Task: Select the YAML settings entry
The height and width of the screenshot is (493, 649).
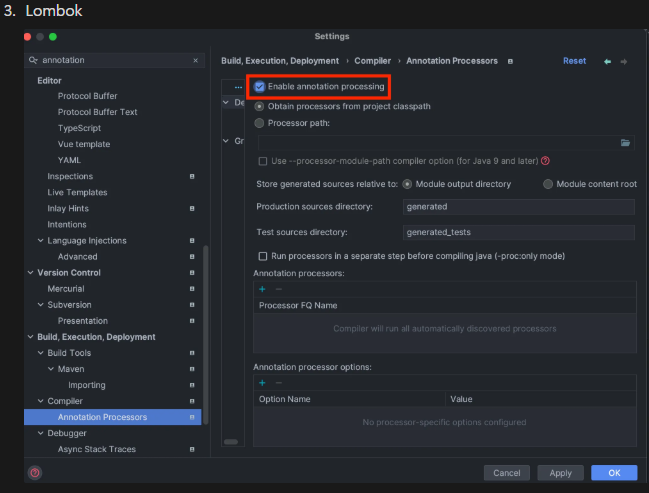Action: (x=69, y=160)
